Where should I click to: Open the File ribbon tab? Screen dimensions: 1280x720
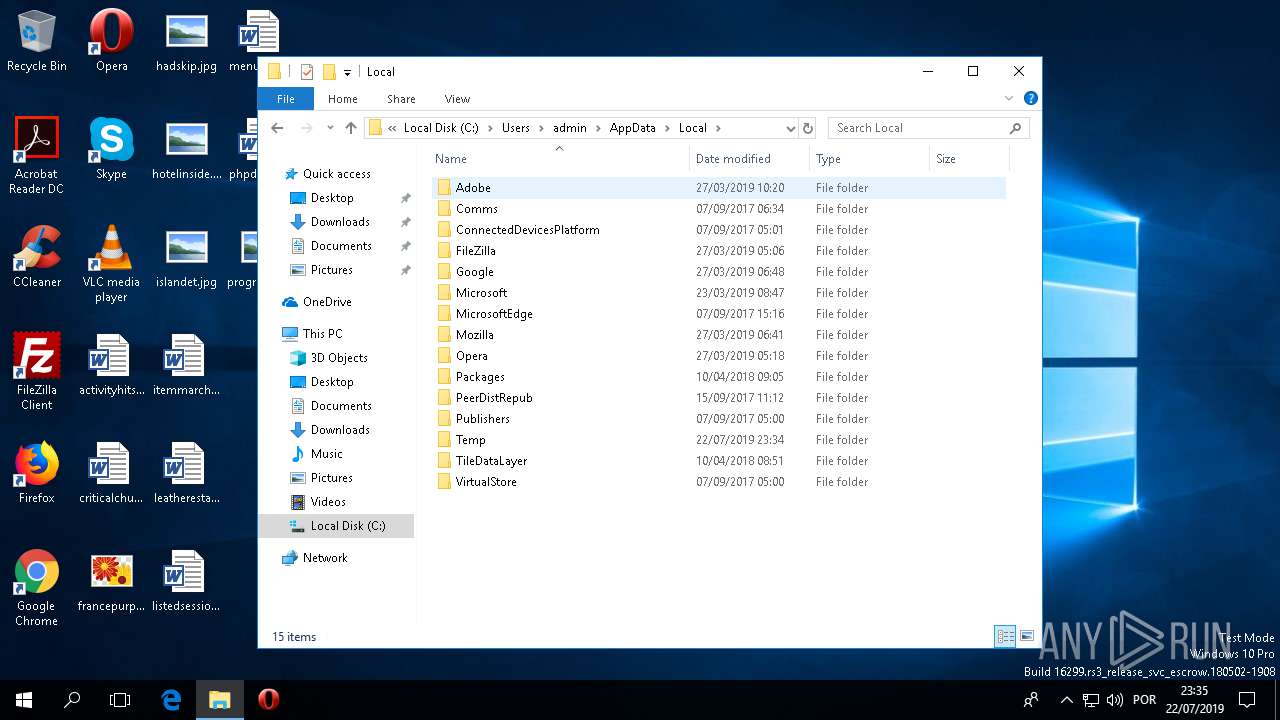click(286, 99)
